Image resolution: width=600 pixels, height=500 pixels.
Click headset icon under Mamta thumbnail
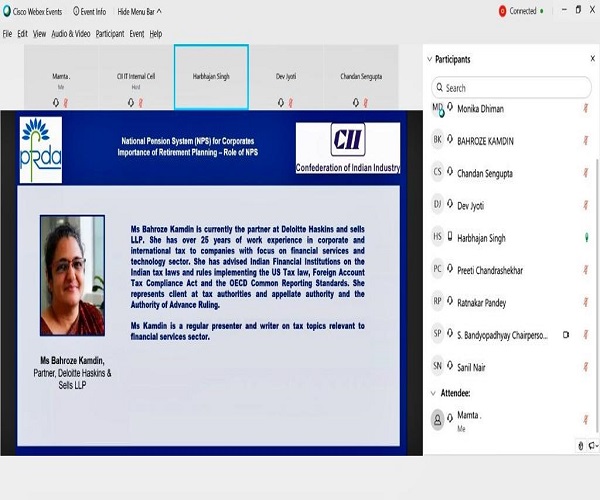click(56, 103)
